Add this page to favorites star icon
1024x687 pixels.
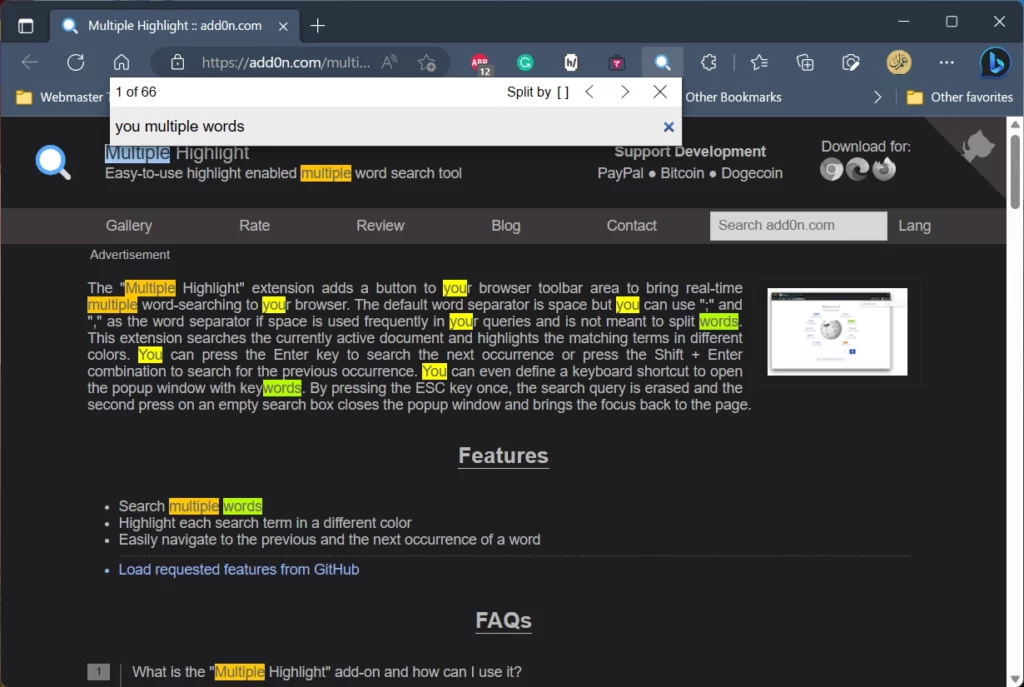[x=427, y=63]
